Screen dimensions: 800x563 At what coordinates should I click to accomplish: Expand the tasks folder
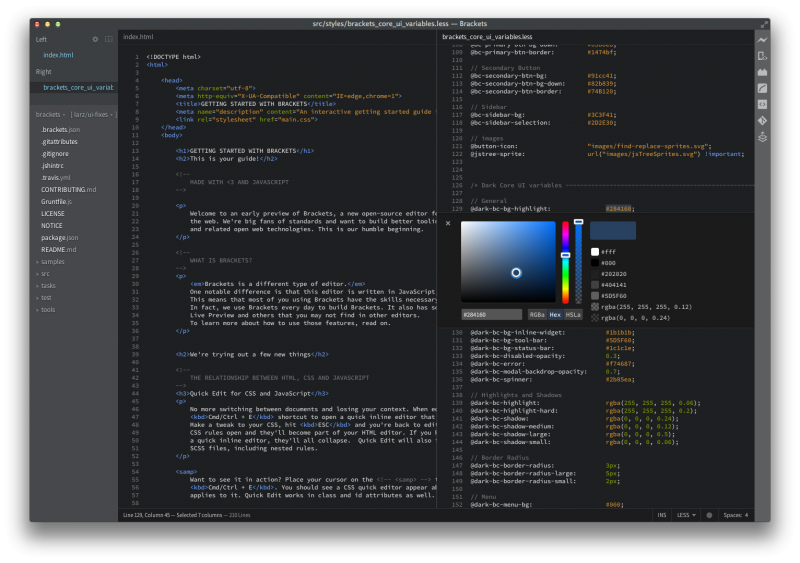tap(48, 286)
